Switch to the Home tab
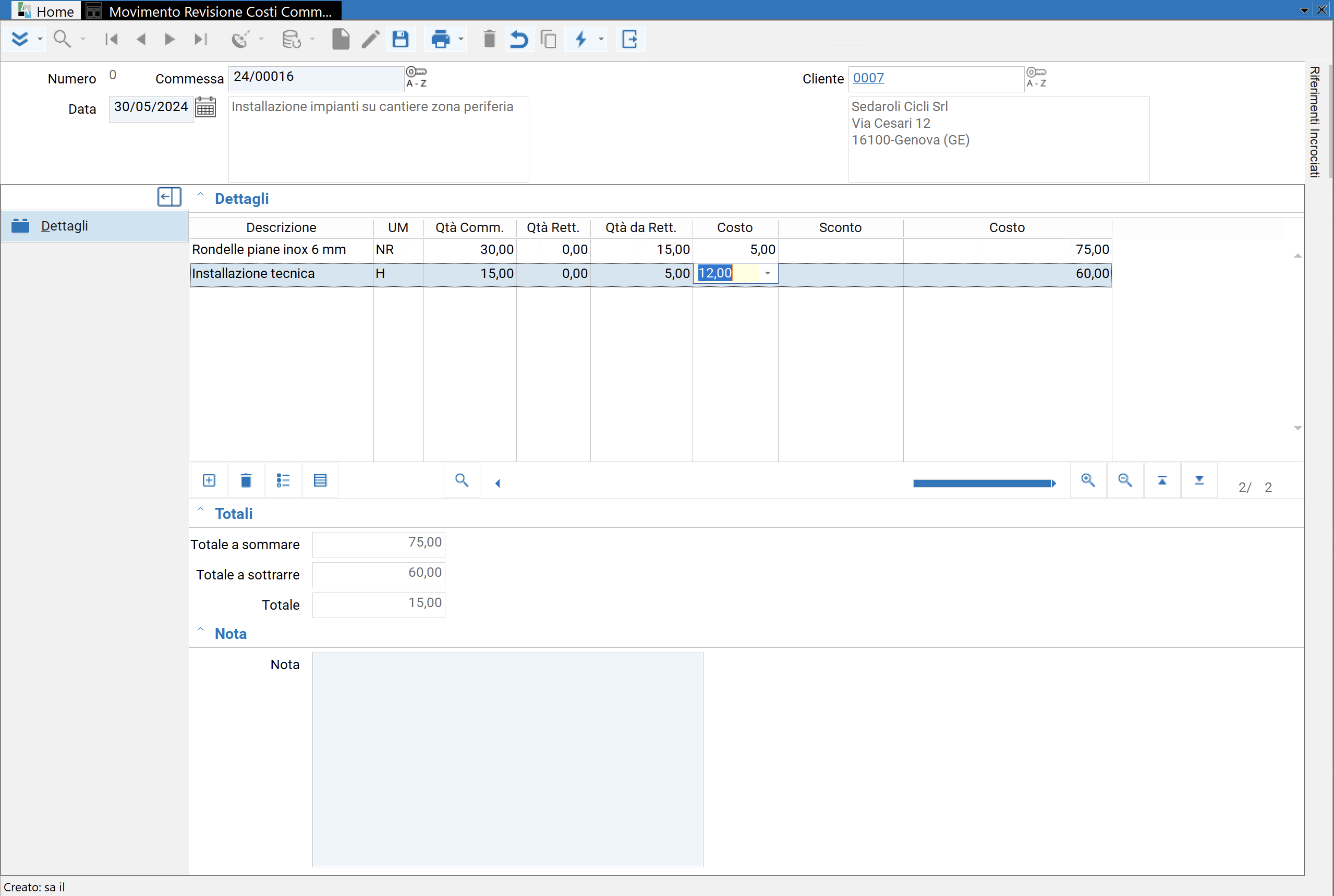Viewport: 1334px width, 896px height. (x=46, y=10)
